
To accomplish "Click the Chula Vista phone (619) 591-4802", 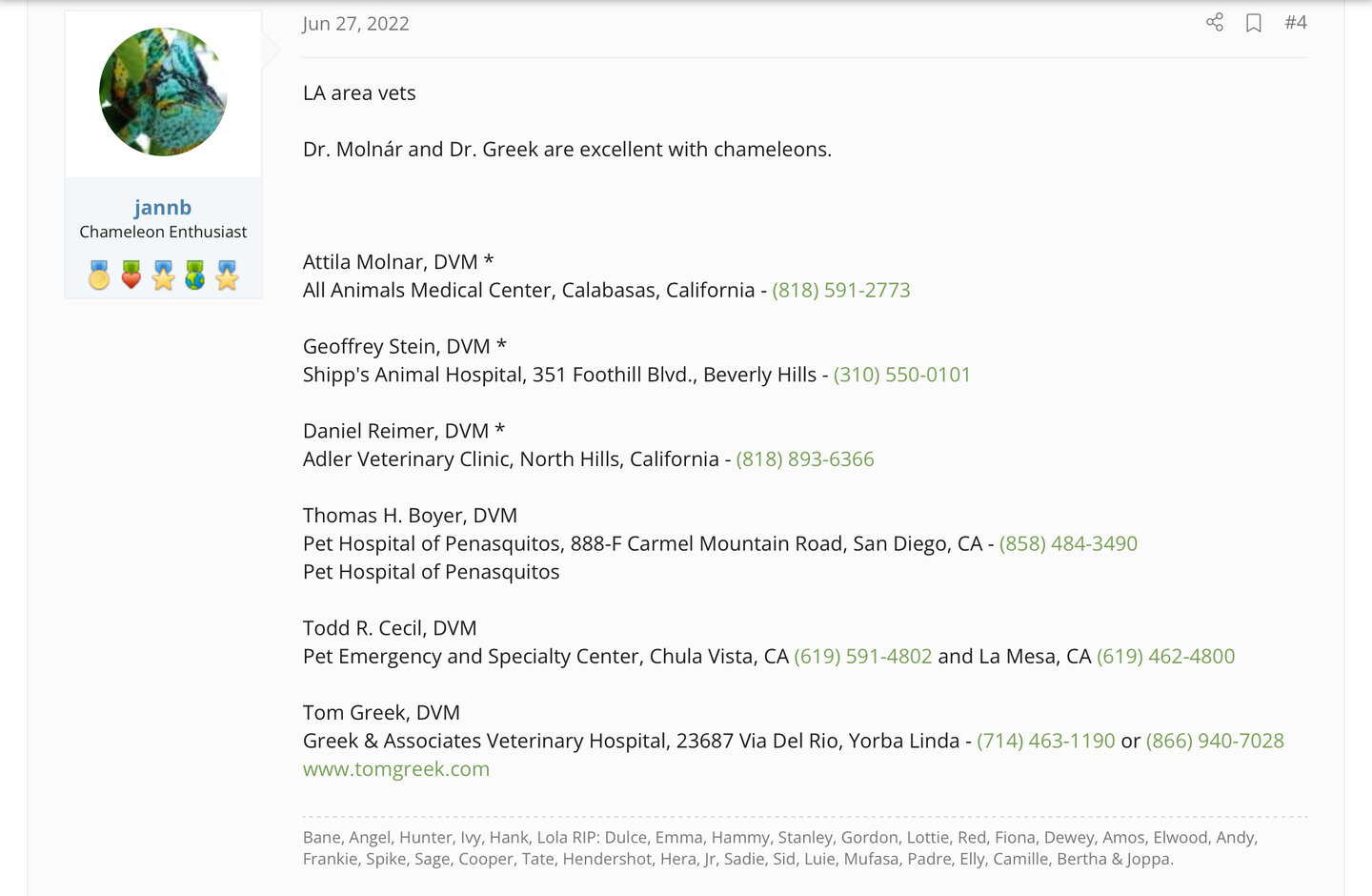I will coord(862,657).
